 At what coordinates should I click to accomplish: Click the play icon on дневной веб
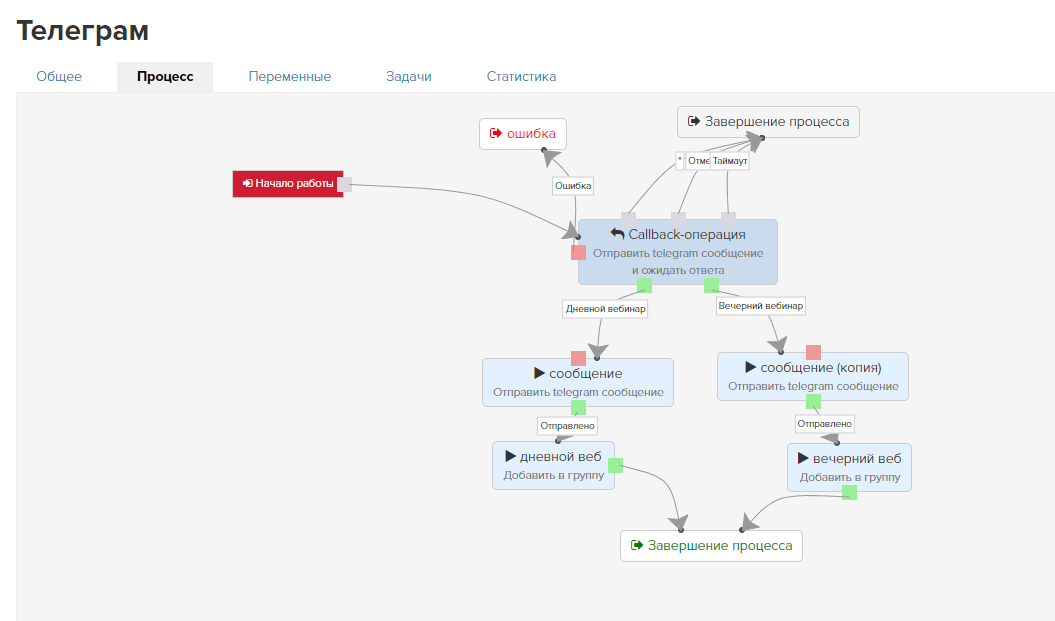click(510, 457)
